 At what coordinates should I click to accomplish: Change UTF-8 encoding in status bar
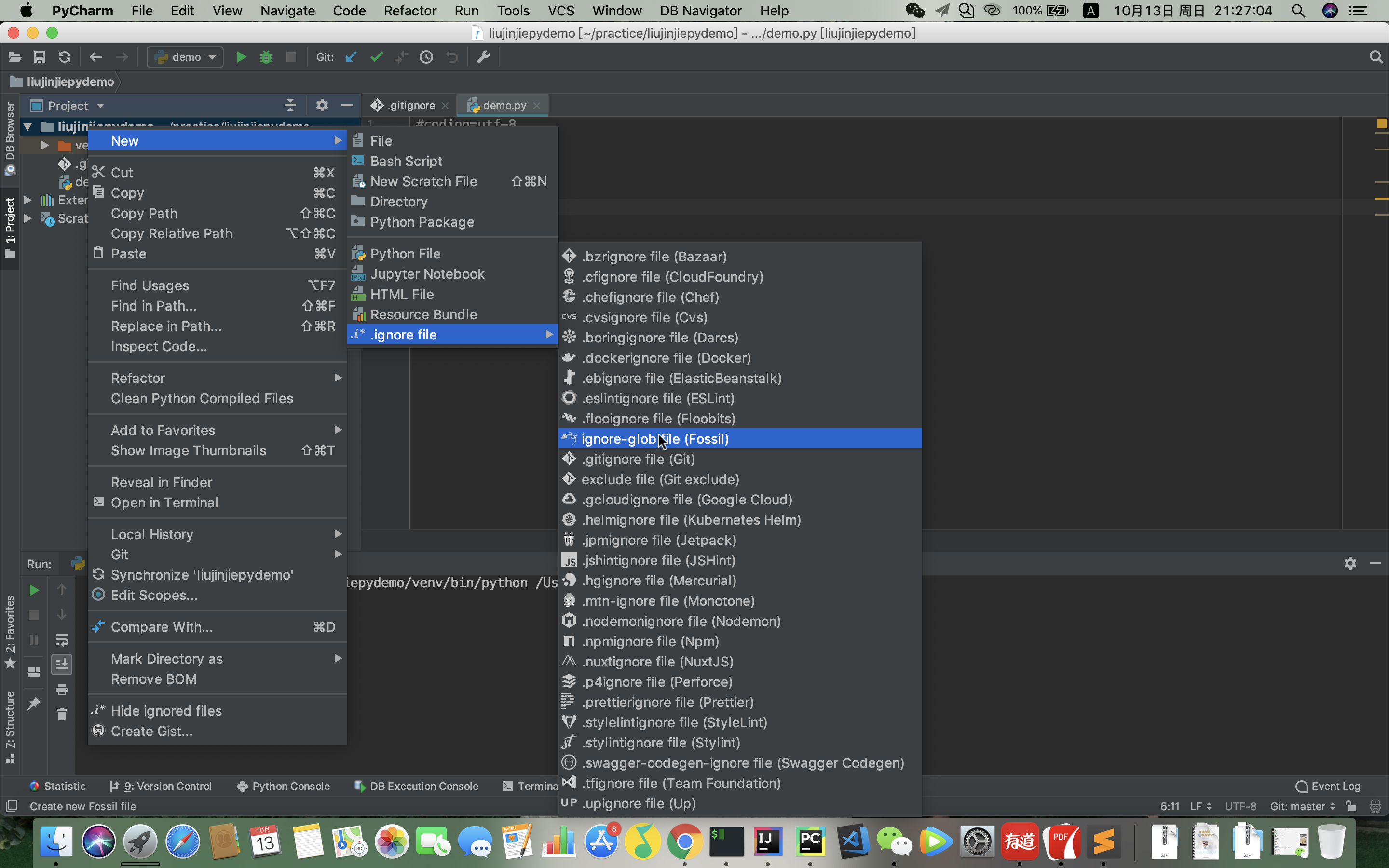[1240, 806]
